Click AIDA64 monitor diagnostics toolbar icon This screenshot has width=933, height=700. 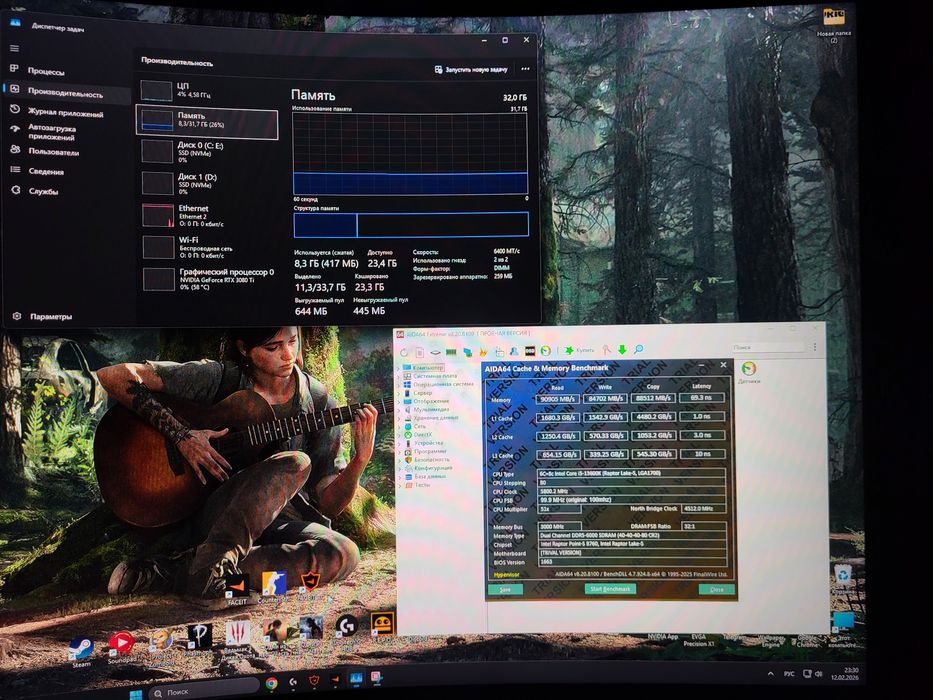click(x=467, y=352)
